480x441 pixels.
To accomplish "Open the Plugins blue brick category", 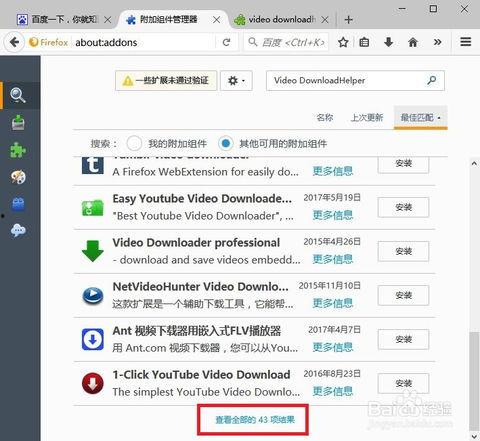I will (18, 203).
